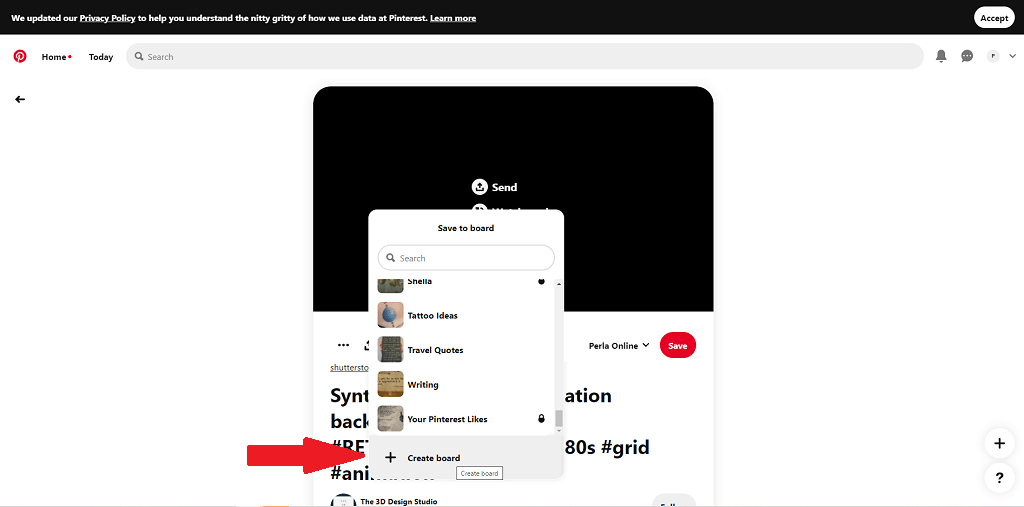The image size is (1024, 507).
Task: Click the Pinterest logo
Action: (x=20, y=57)
